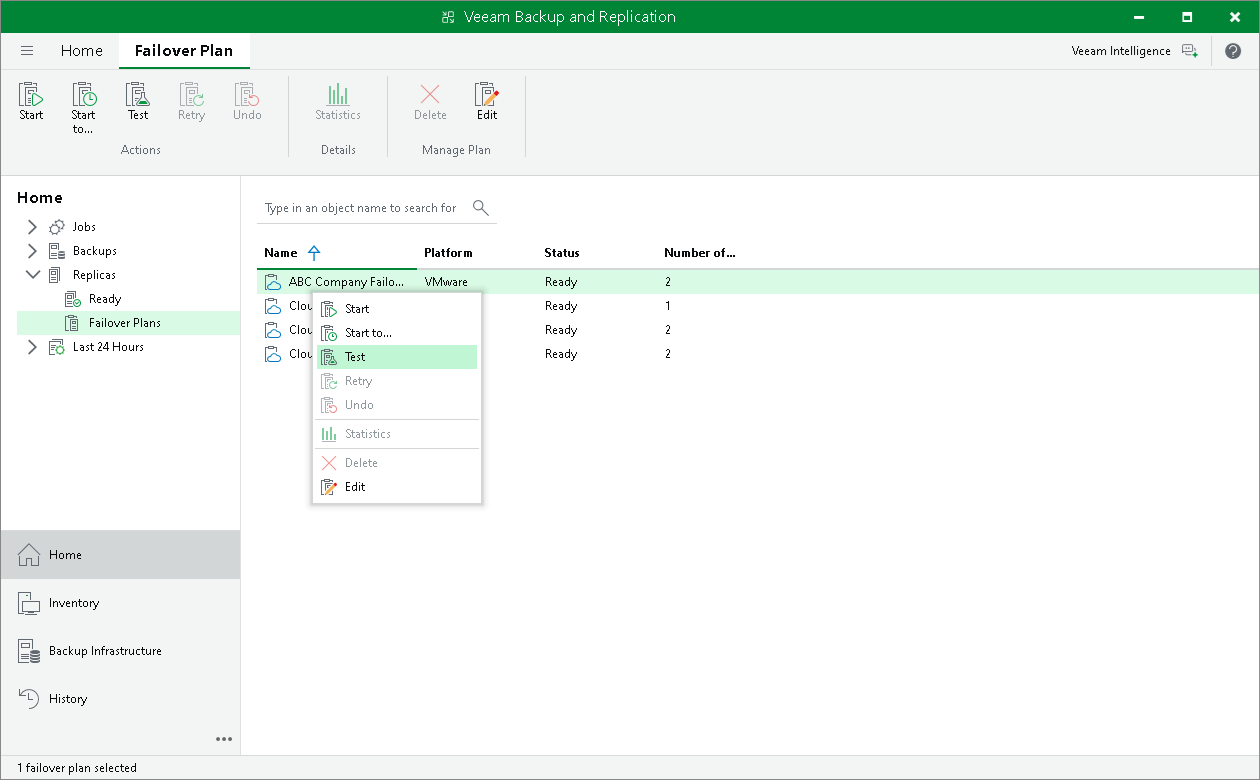1260x780 pixels.
Task: Select the Failover Plan ribbon tab
Action: pyautogui.click(x=184, y=51)
